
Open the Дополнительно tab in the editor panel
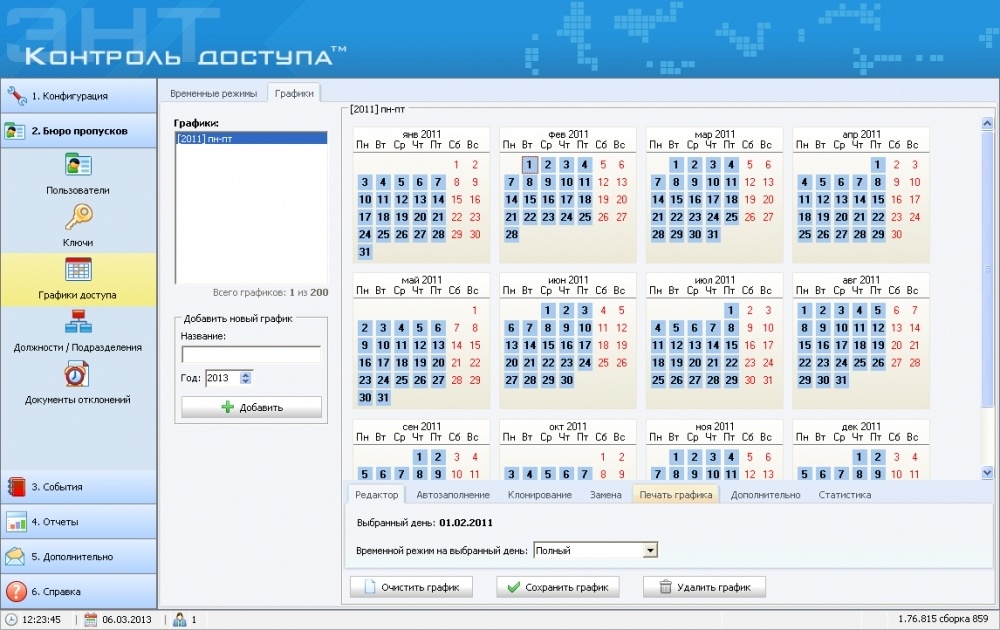(x=765, y=495)
